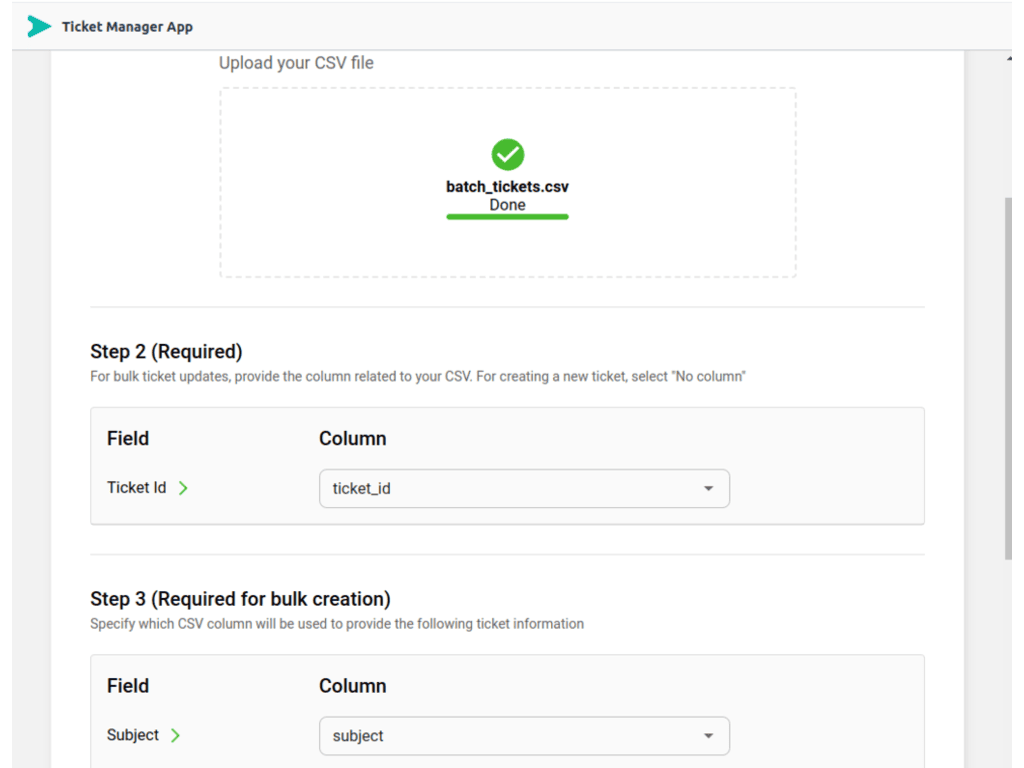1024x768 pixels.
Task: Click the Done upload status text
Action: (507, 204)
